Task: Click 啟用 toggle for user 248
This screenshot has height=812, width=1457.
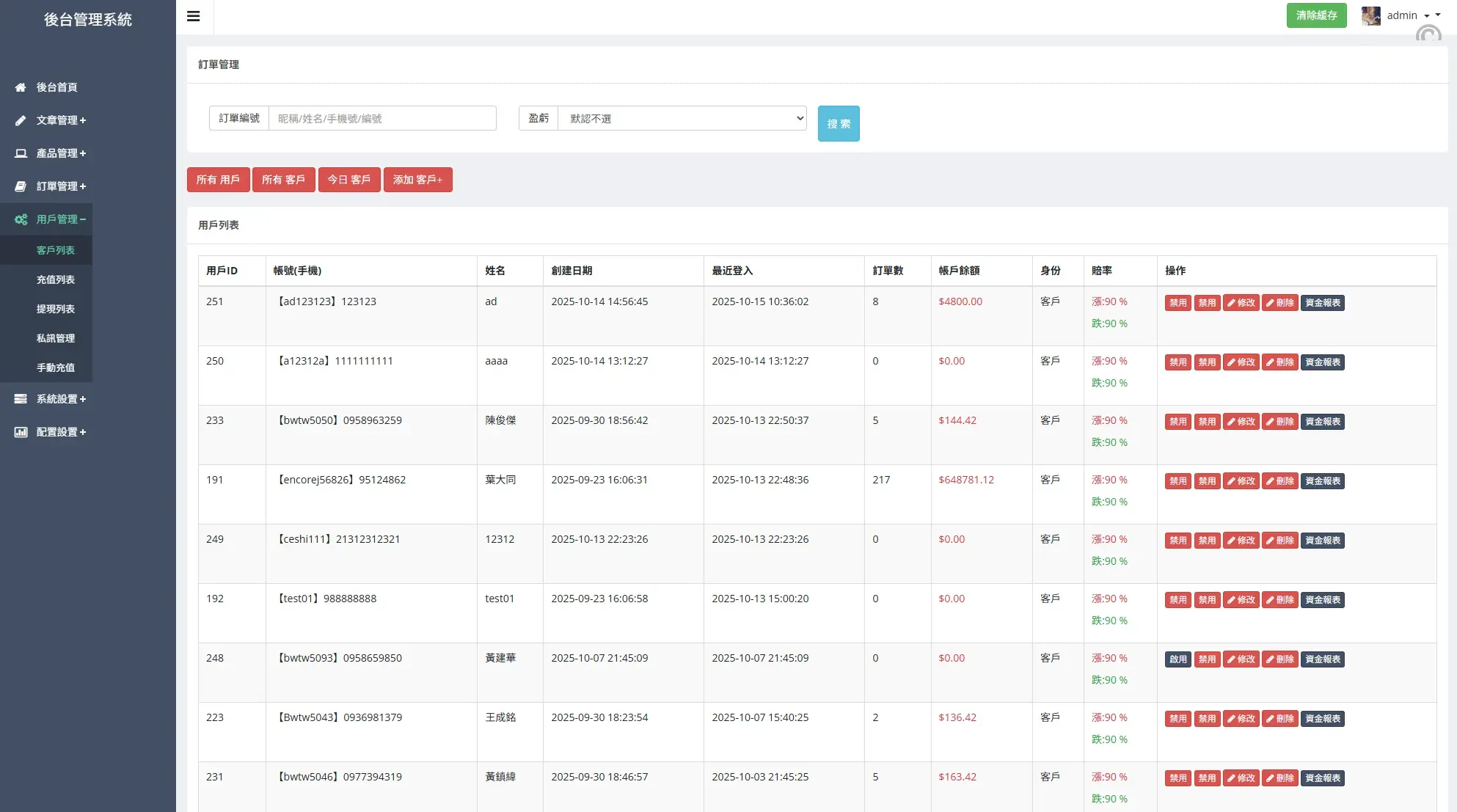Action: (1177, 659)
